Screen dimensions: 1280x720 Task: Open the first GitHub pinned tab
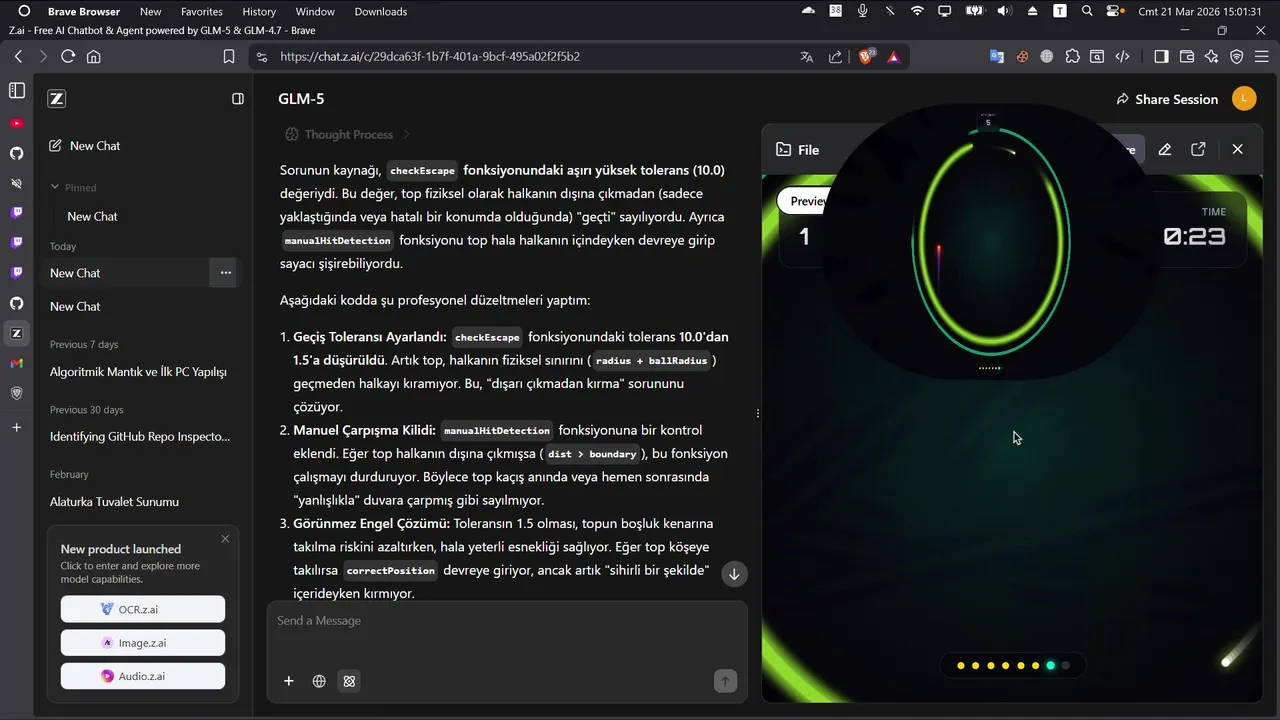[x=16, y=153]
